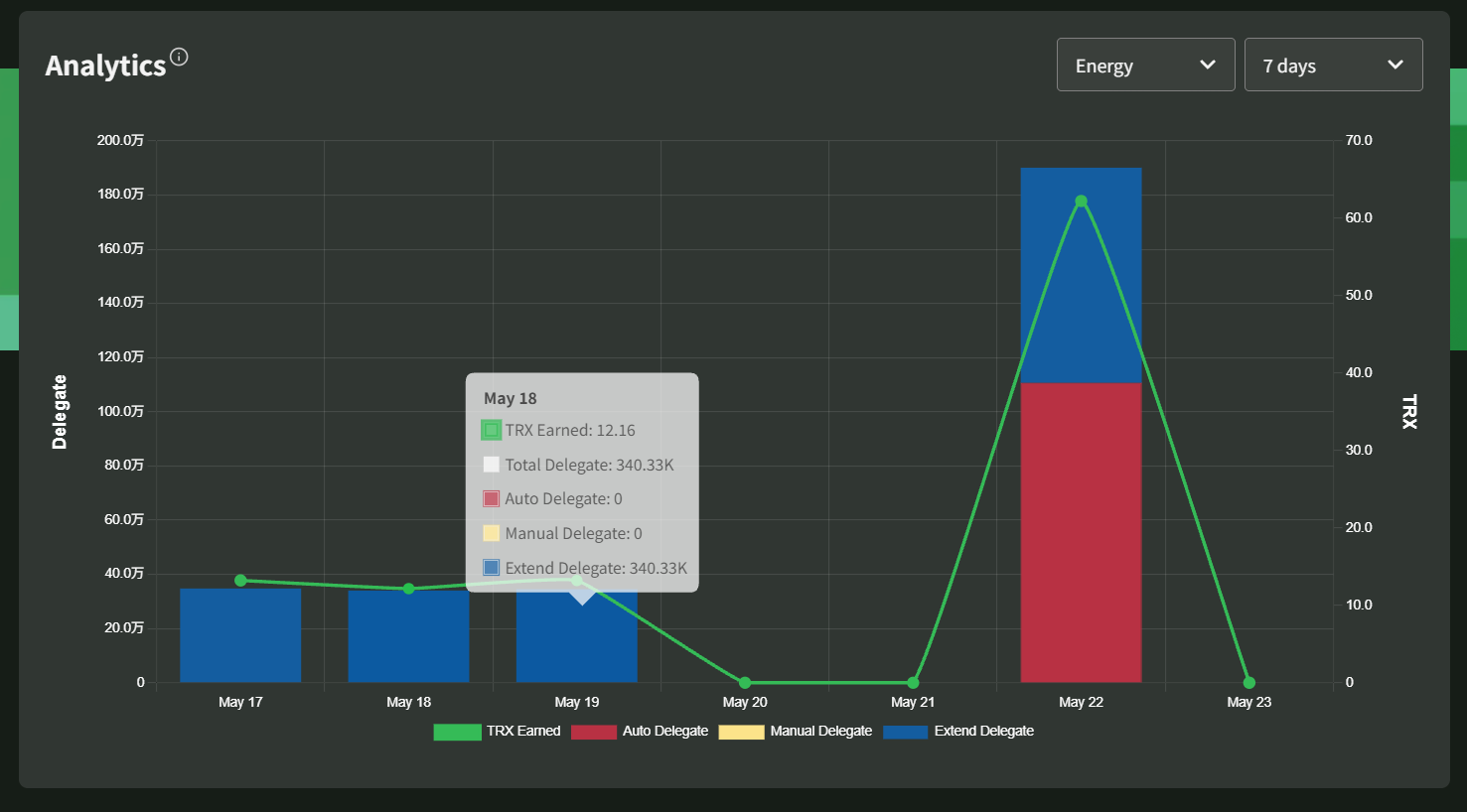Open the 7 days period dropdown
The width and height of the screenshot is (1467, 812).
click(x=1333, y=65)
